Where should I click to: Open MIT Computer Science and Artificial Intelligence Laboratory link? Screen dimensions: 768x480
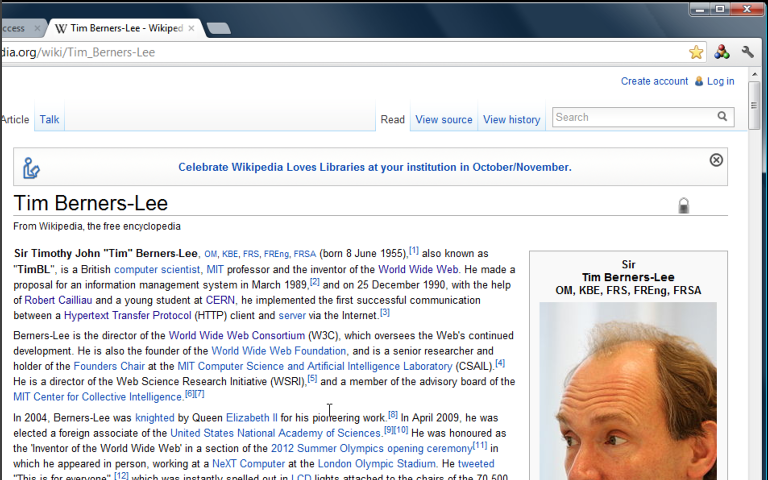coord(314,366)
